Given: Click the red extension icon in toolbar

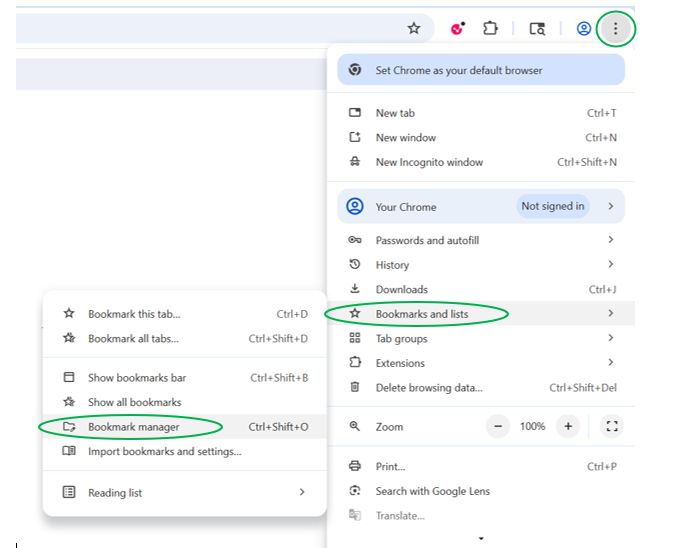Looking at the screenshot, I should [458, 28].
